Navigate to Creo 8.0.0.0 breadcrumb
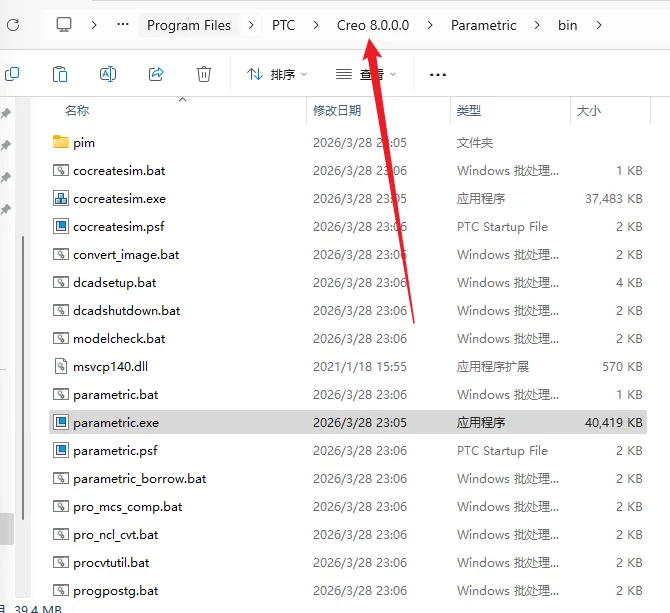670x613 pixels. pos(373,25)
